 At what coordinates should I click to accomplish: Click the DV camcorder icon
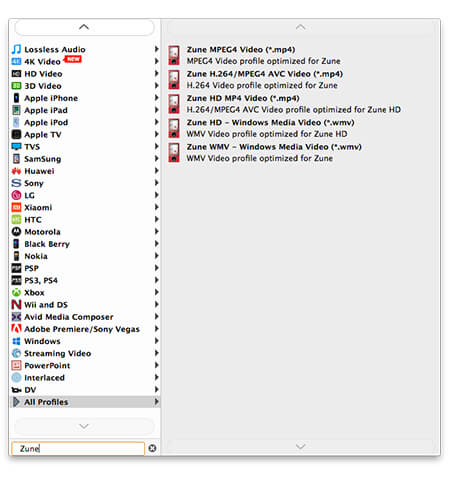click(16, 390)
